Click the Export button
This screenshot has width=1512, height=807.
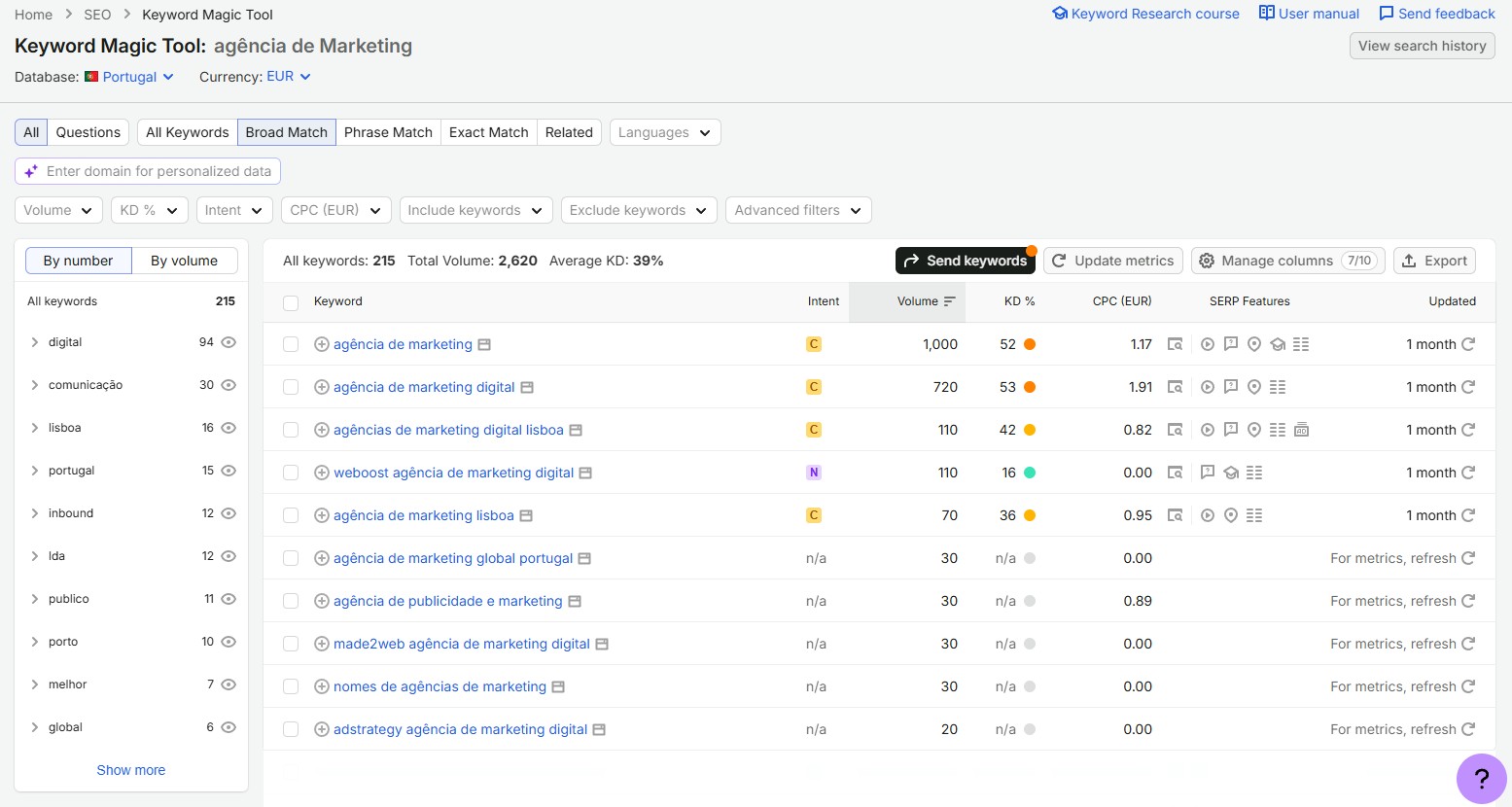(x=1434, y=261)
